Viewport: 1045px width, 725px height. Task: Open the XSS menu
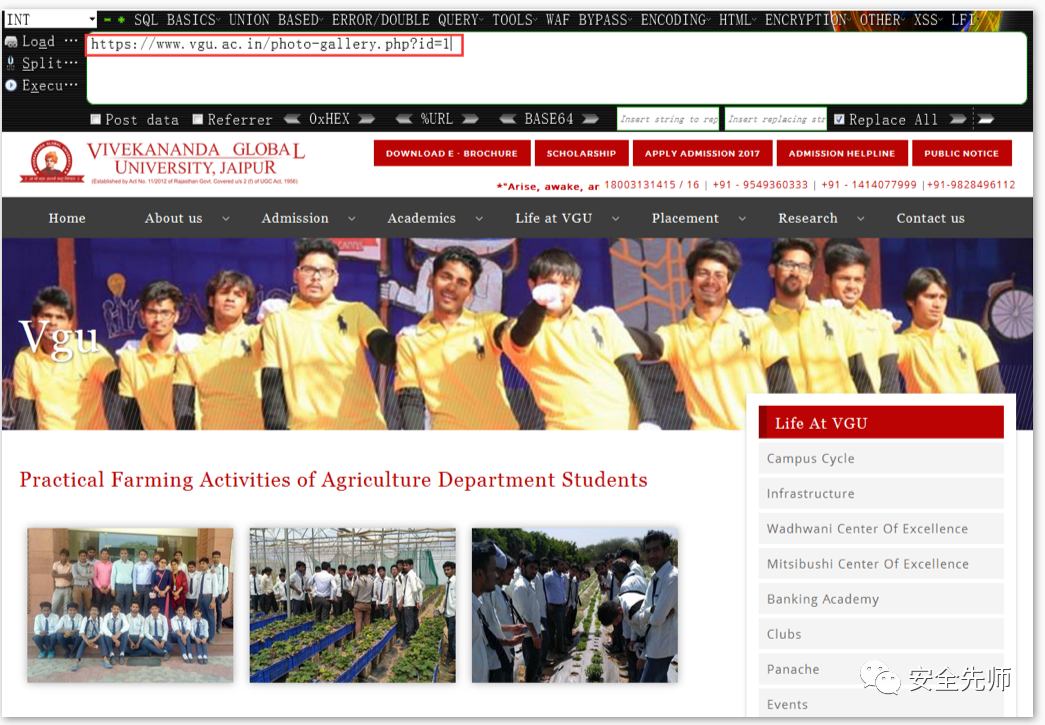click(928, 20)
